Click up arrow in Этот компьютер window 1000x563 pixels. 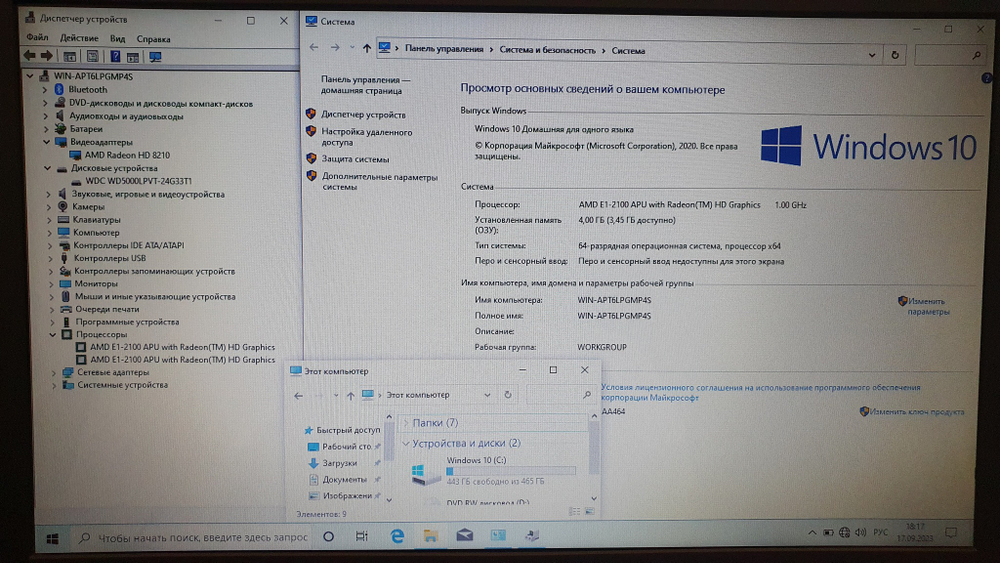350,396
